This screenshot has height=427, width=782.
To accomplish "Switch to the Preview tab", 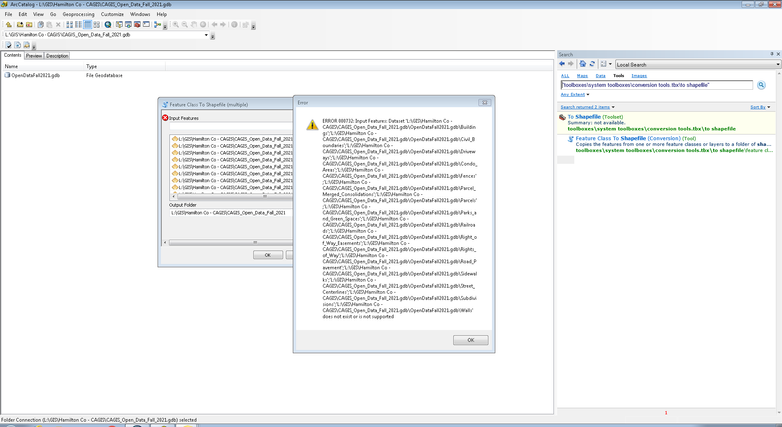I will tap(34, 55).
